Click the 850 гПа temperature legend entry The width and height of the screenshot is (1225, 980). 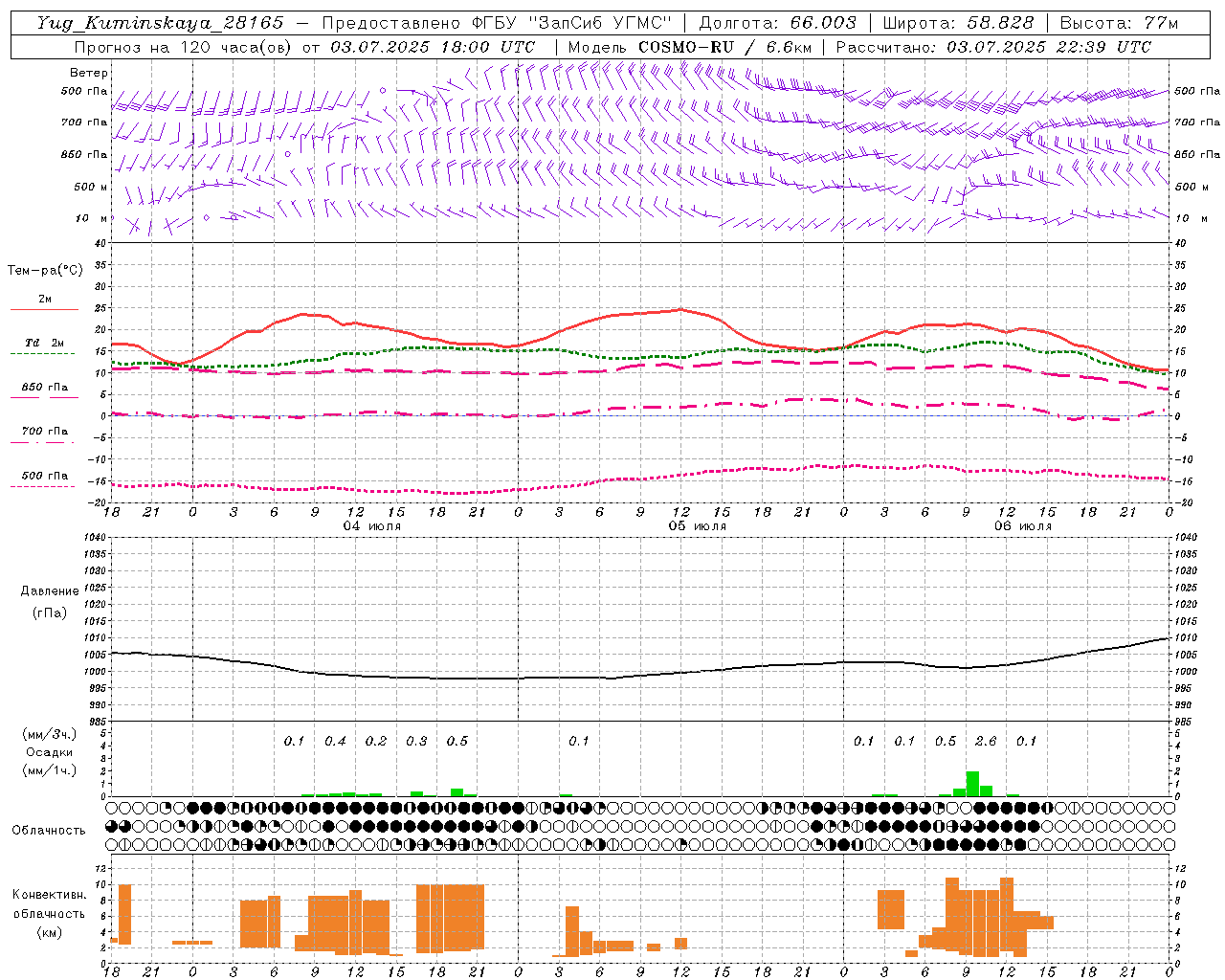tap(44, 388)
